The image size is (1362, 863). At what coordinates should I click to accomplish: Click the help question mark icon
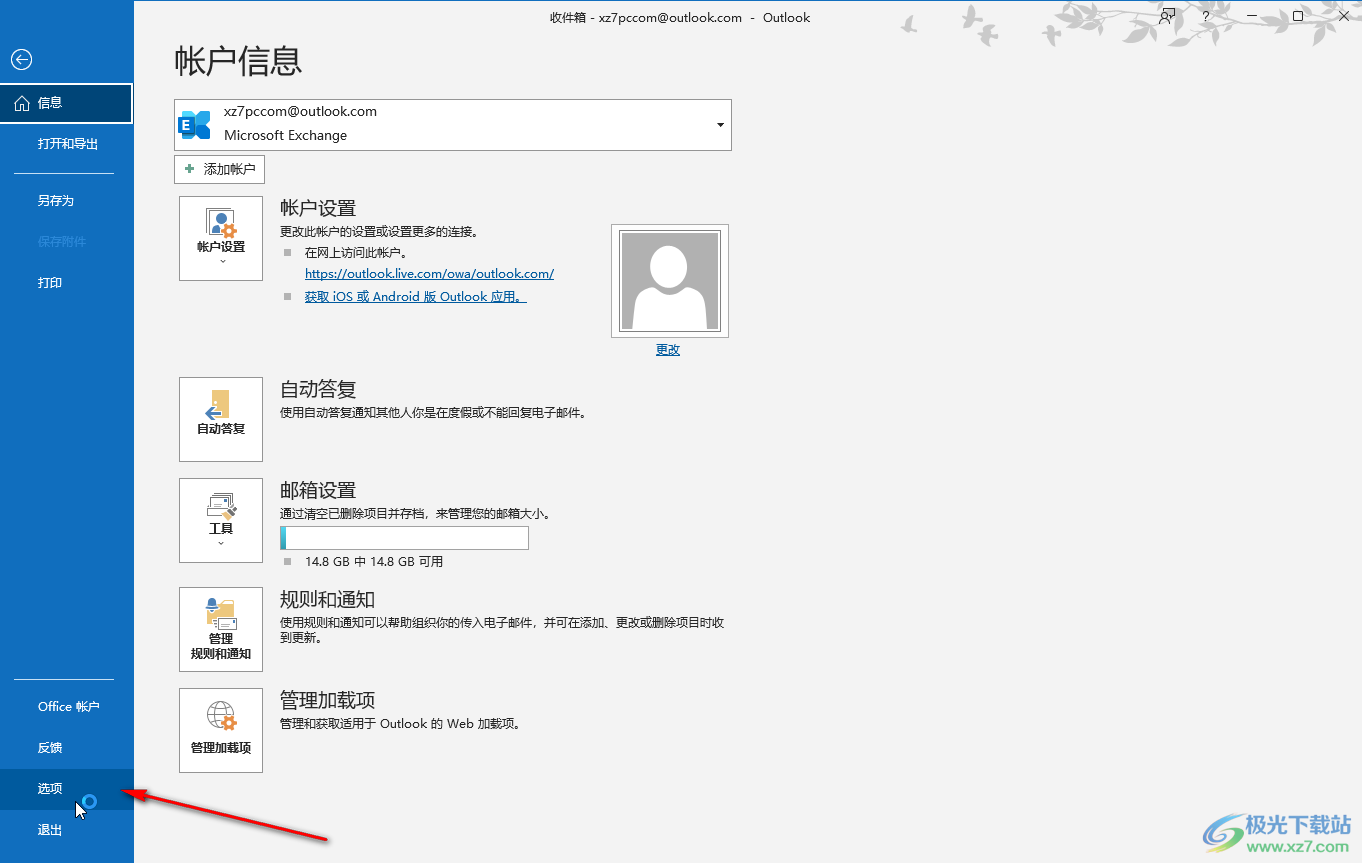1206,17
